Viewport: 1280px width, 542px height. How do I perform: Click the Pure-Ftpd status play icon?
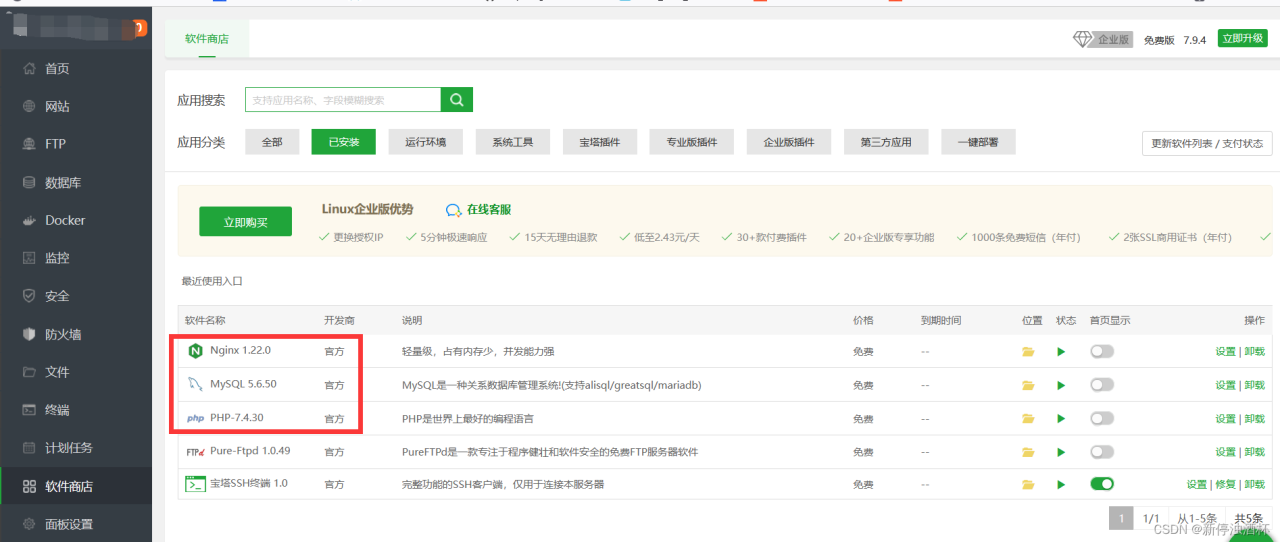tap(1061, 452)
